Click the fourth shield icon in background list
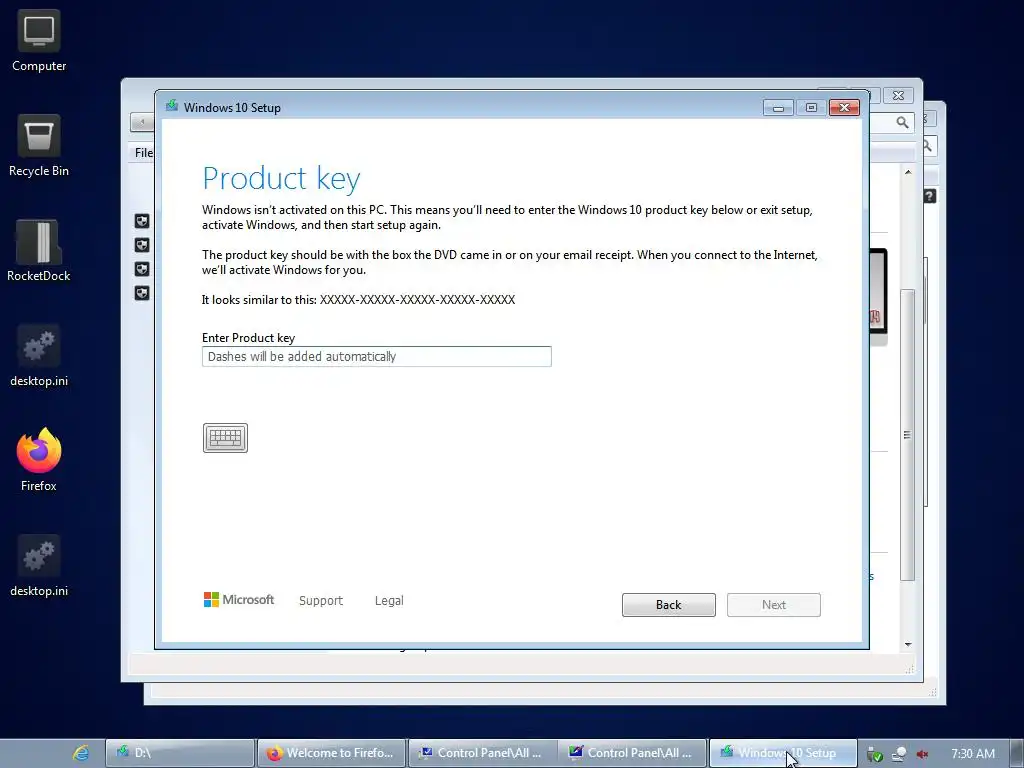1024x768 pixels. [x=142, y=293]
